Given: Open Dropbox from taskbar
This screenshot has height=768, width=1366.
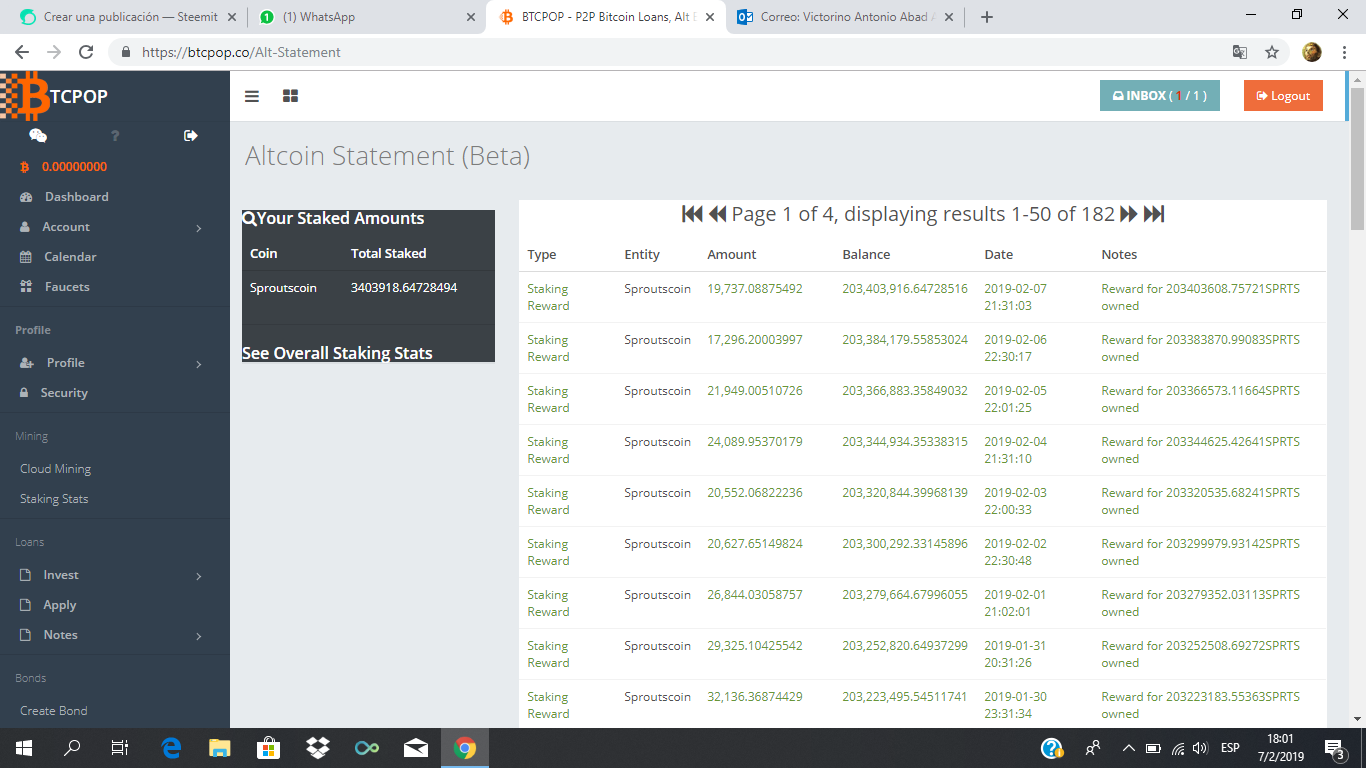Looking at the screenshot, I should coord(318,748).
